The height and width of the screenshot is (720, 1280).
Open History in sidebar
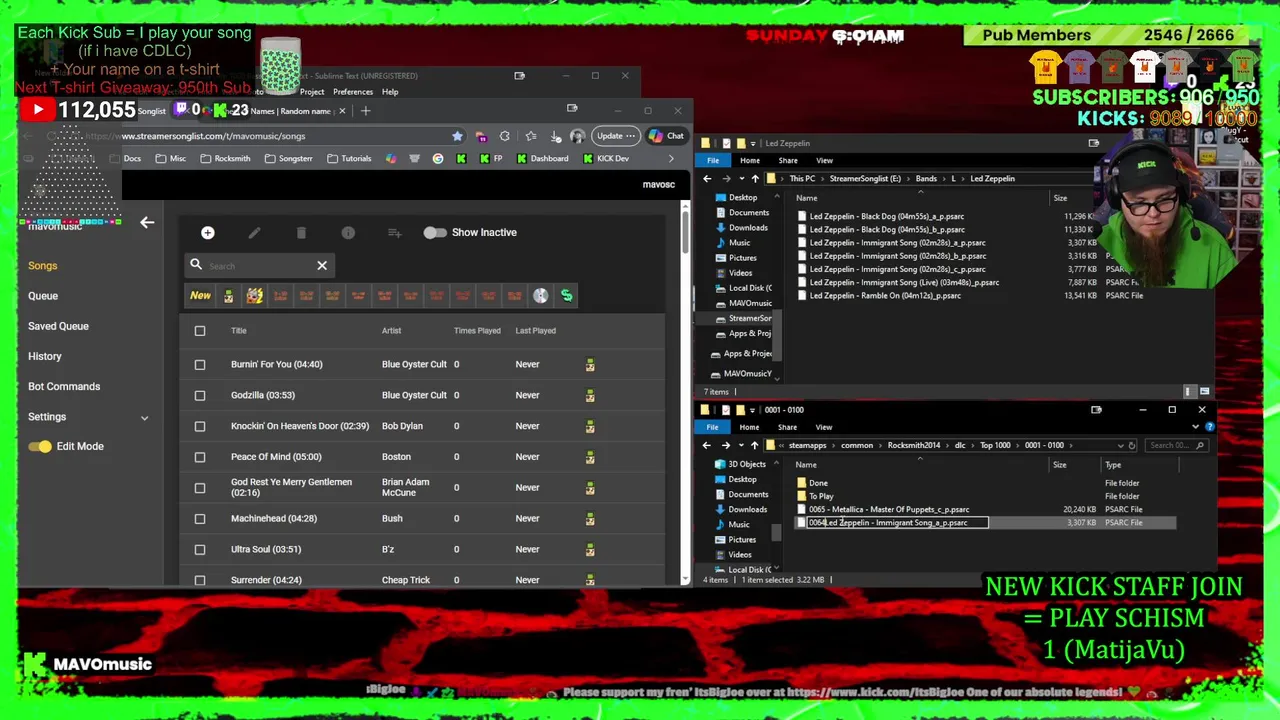point(45,357)
